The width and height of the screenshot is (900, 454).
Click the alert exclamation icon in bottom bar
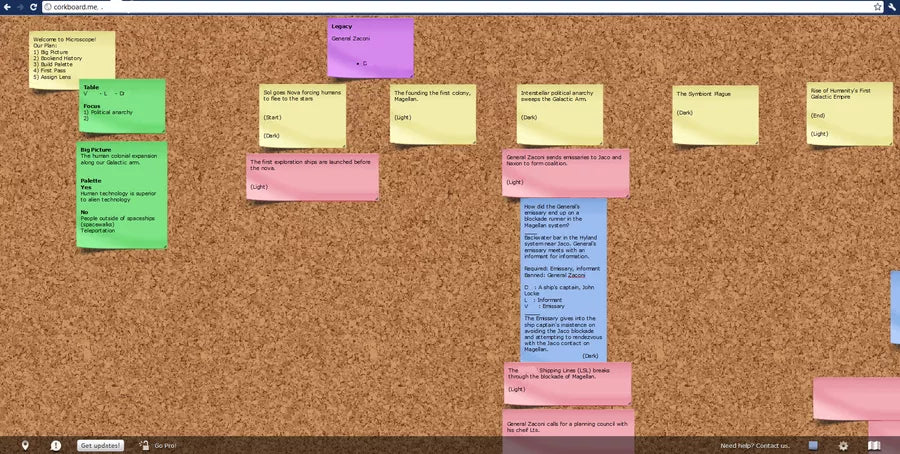pos(56,445)
